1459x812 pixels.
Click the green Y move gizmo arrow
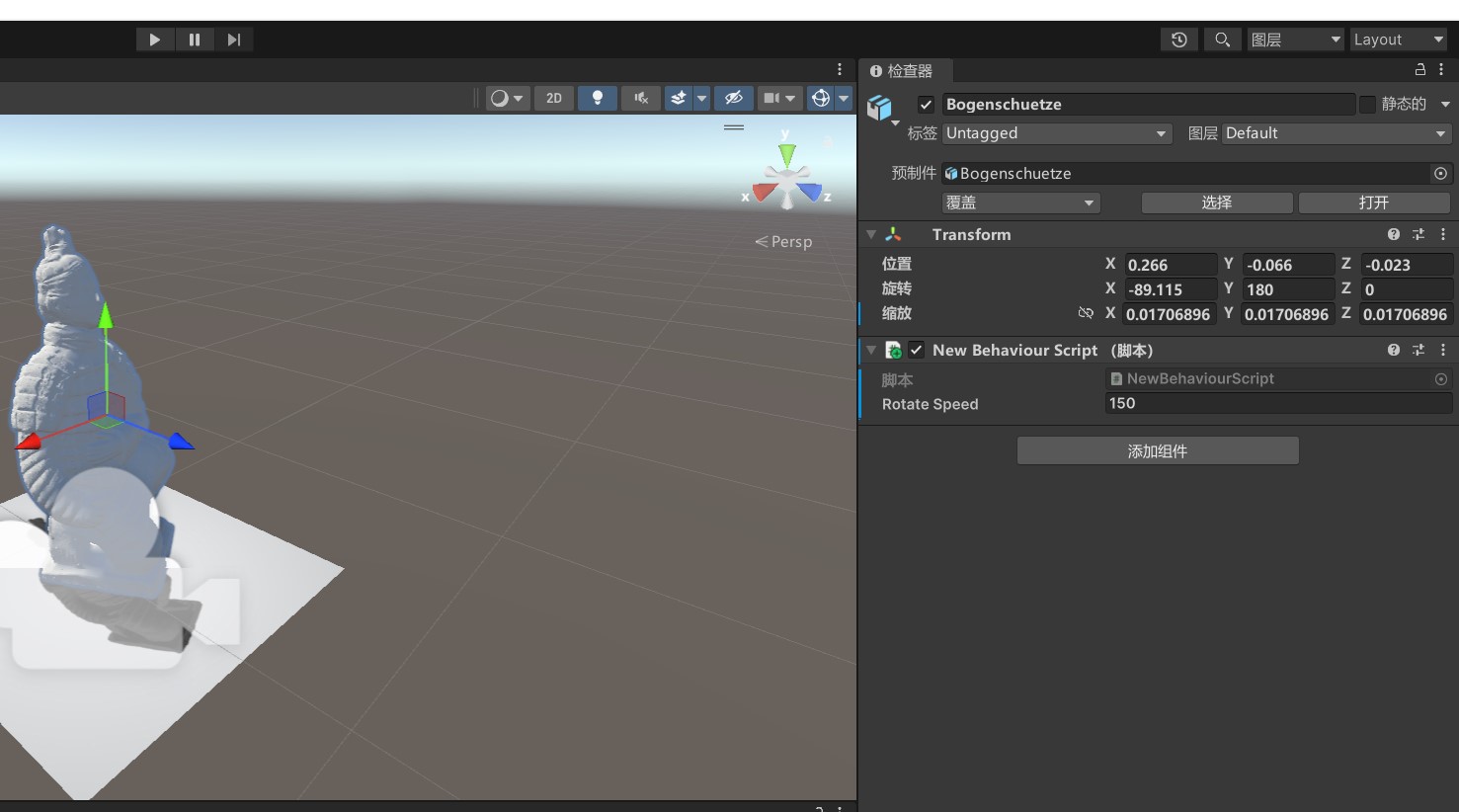pyautogui.click(x=106, y=316)
